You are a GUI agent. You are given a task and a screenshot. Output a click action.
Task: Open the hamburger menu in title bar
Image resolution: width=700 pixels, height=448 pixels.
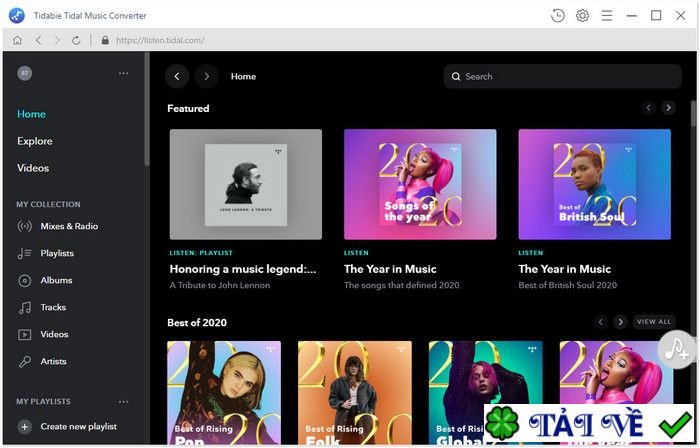(x=607, y=15)
